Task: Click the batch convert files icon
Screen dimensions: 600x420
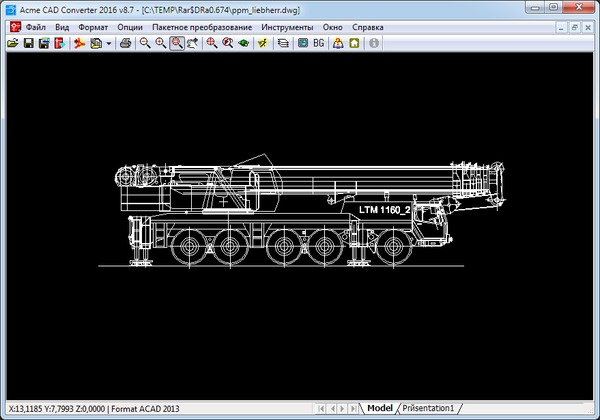Action: pyautogui.click(x=96, y=43)
